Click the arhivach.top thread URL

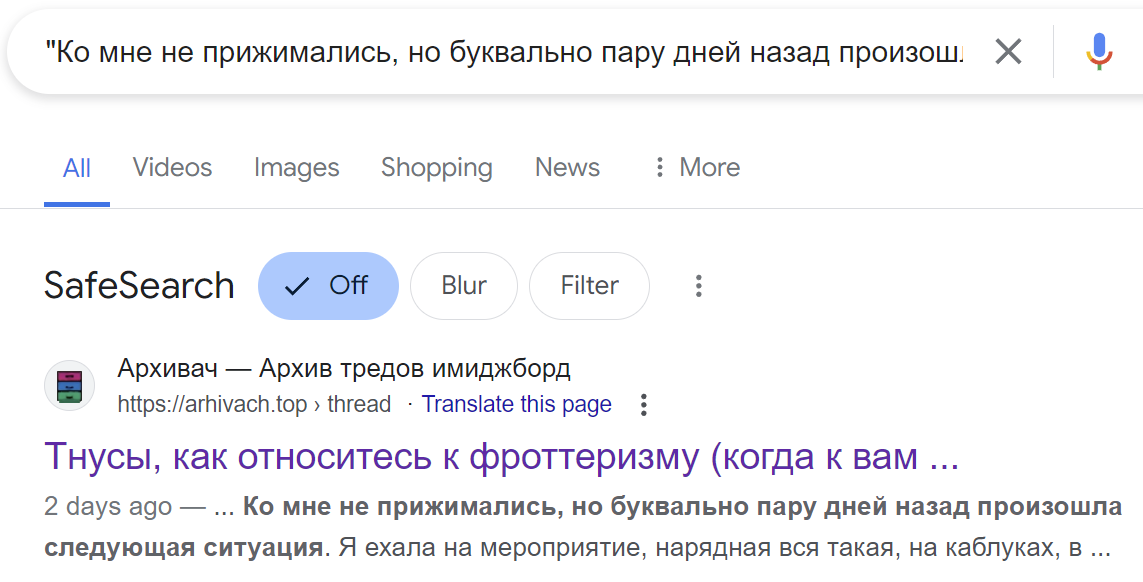pyautogui.click(x=254, y=404)
